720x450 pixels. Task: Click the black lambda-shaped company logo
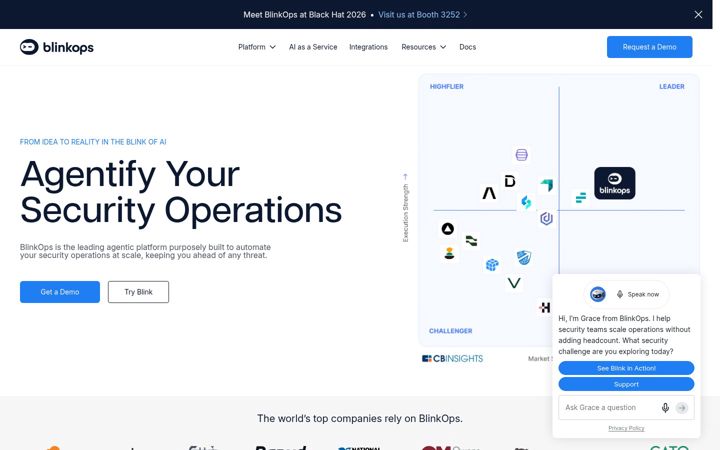click(489, 193)
